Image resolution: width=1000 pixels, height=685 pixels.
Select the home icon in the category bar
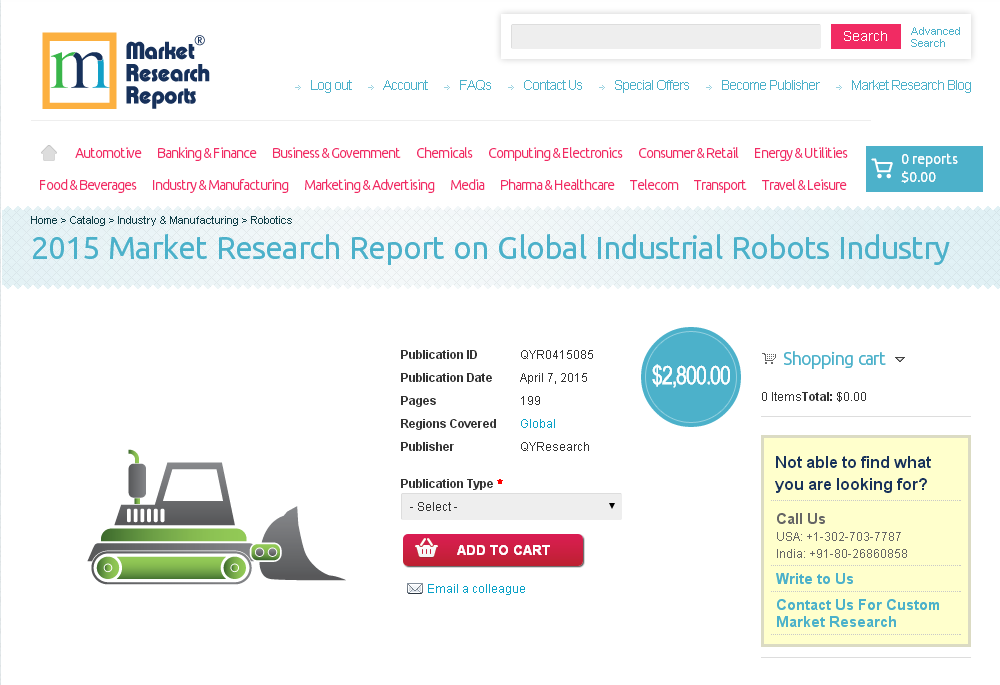pos(48,152)
